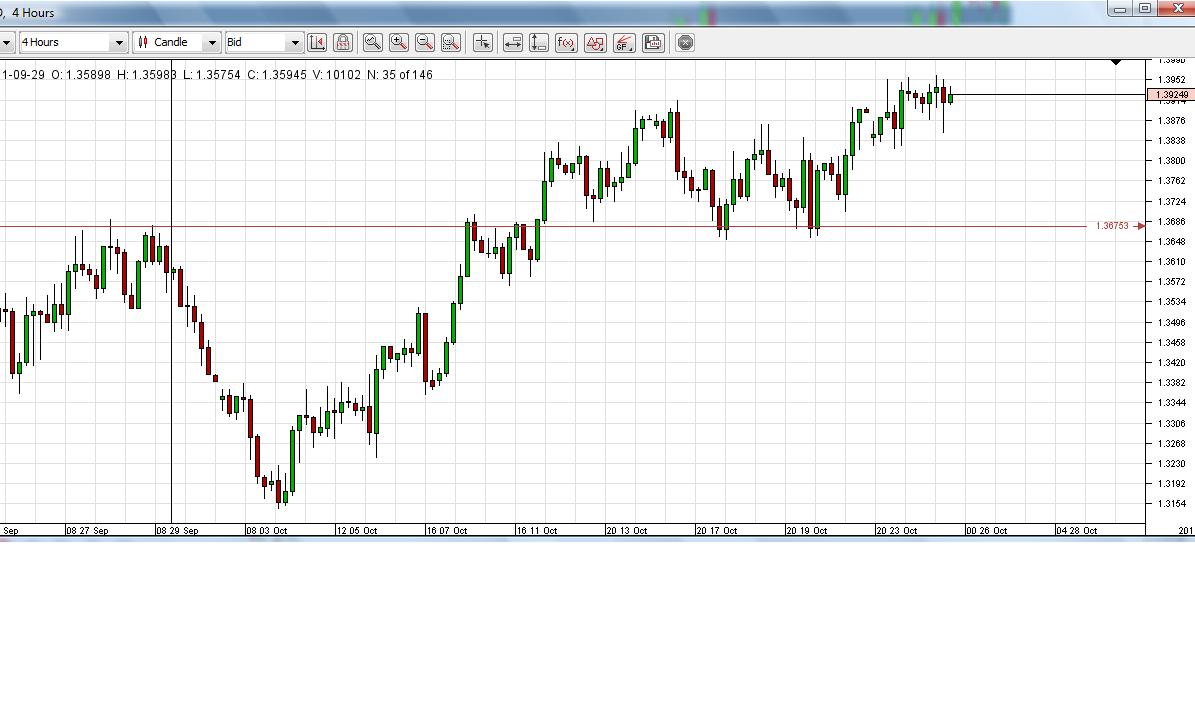Click the 1.36753 horizontal line label
This screenshot has width=1195, height=705.
pos(1112,226)
